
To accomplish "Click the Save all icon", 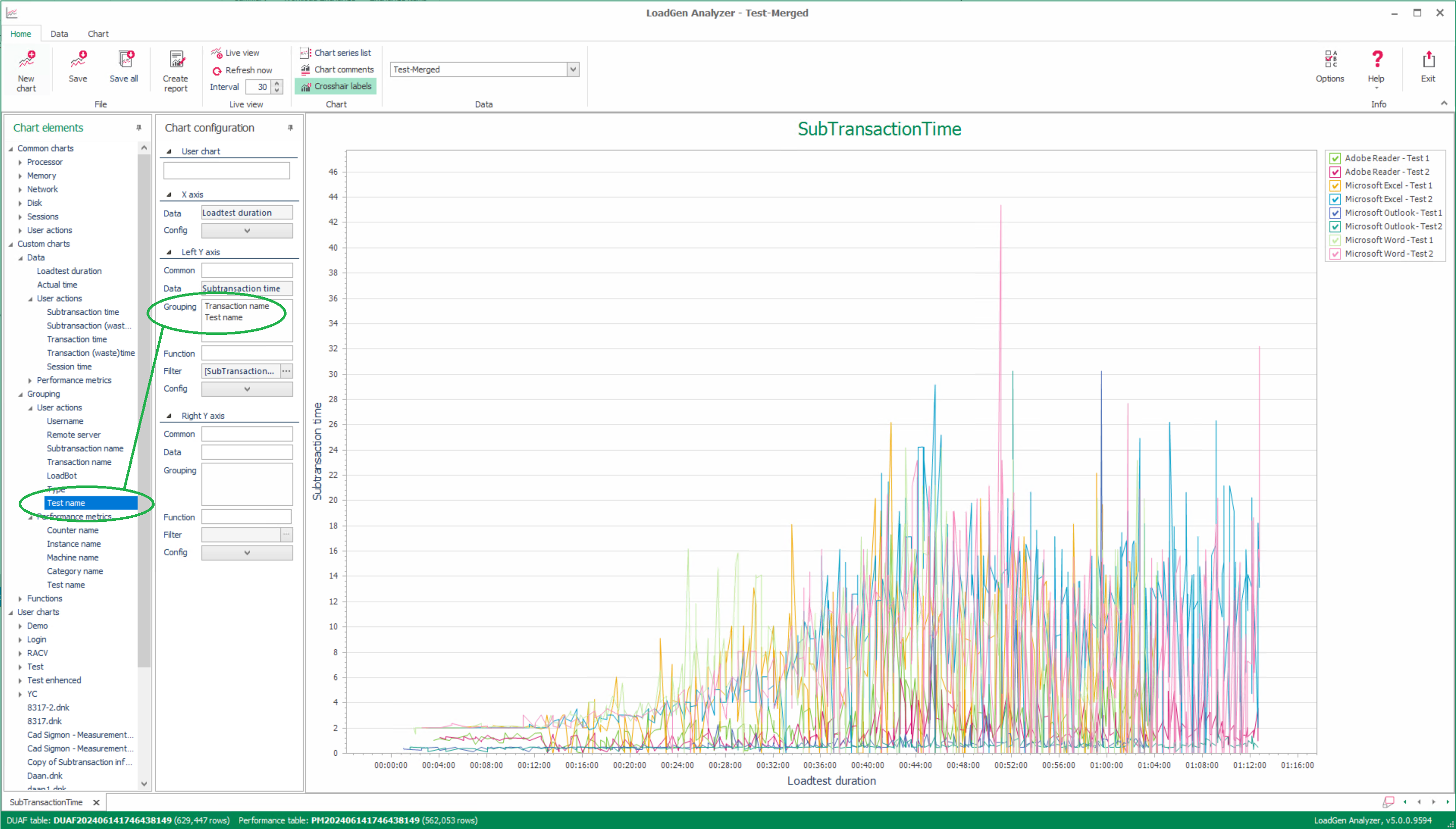I will [x=125, y=60].
